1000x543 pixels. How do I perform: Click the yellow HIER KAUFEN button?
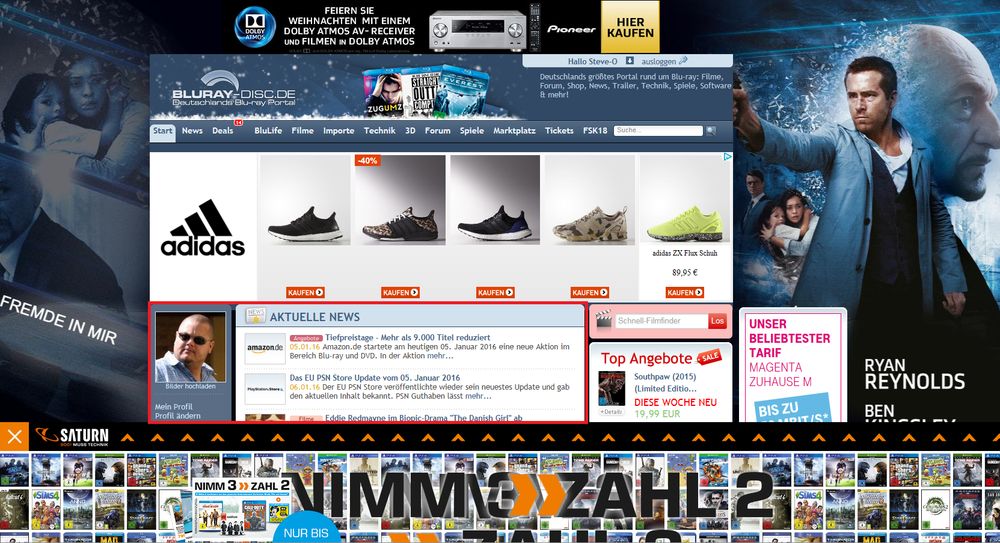(x=630, y=27)
